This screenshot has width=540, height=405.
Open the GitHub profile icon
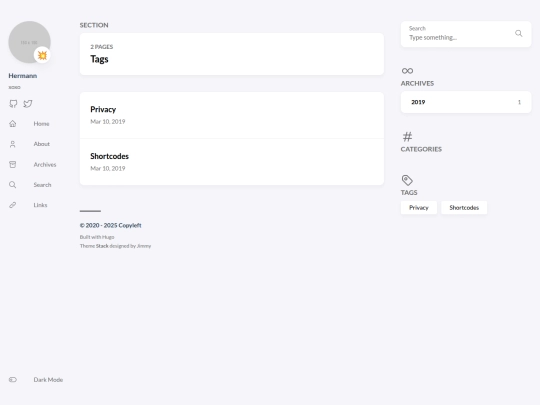pyautogui.click(x=13, y=104)
